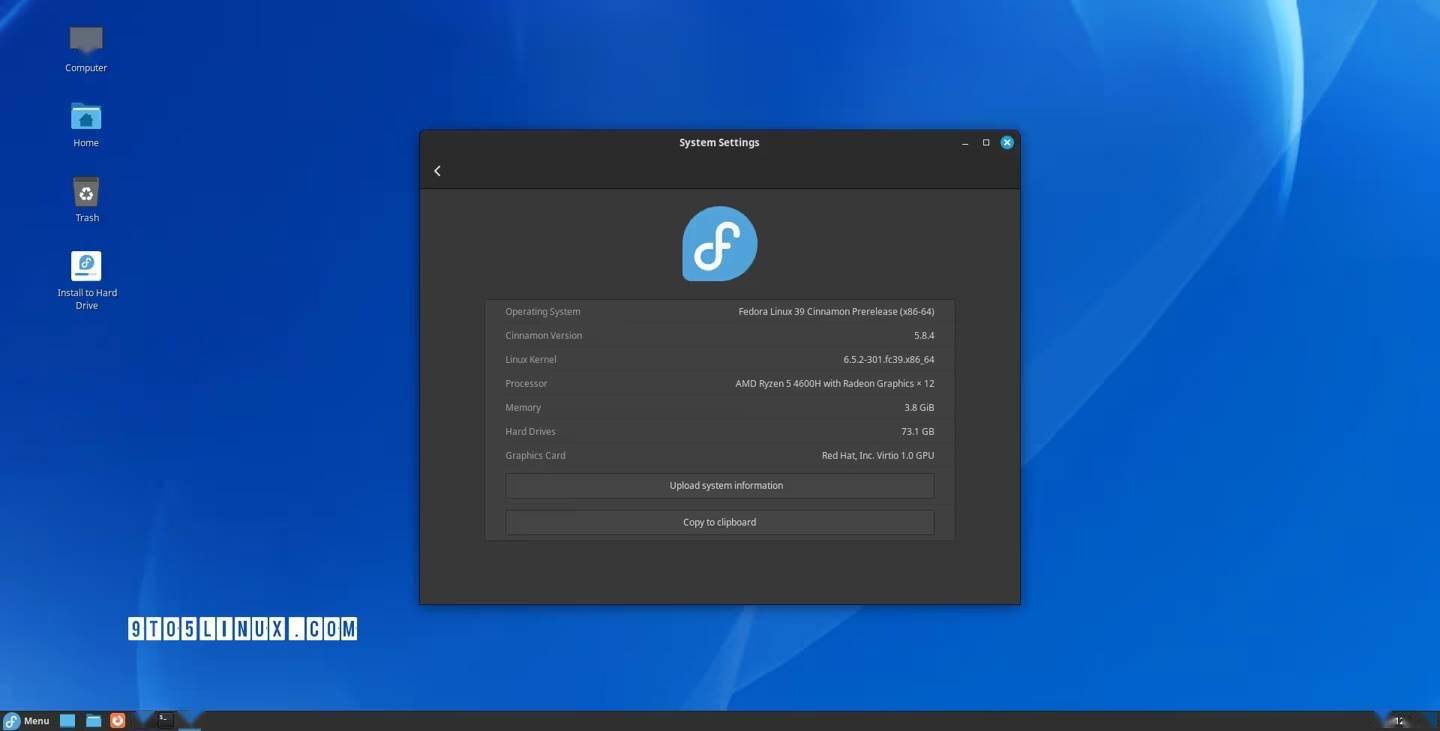This screenshot has width=1440, height=731.
Task: Select the 3.8 GiB memory value
Action: click(919, 408)
